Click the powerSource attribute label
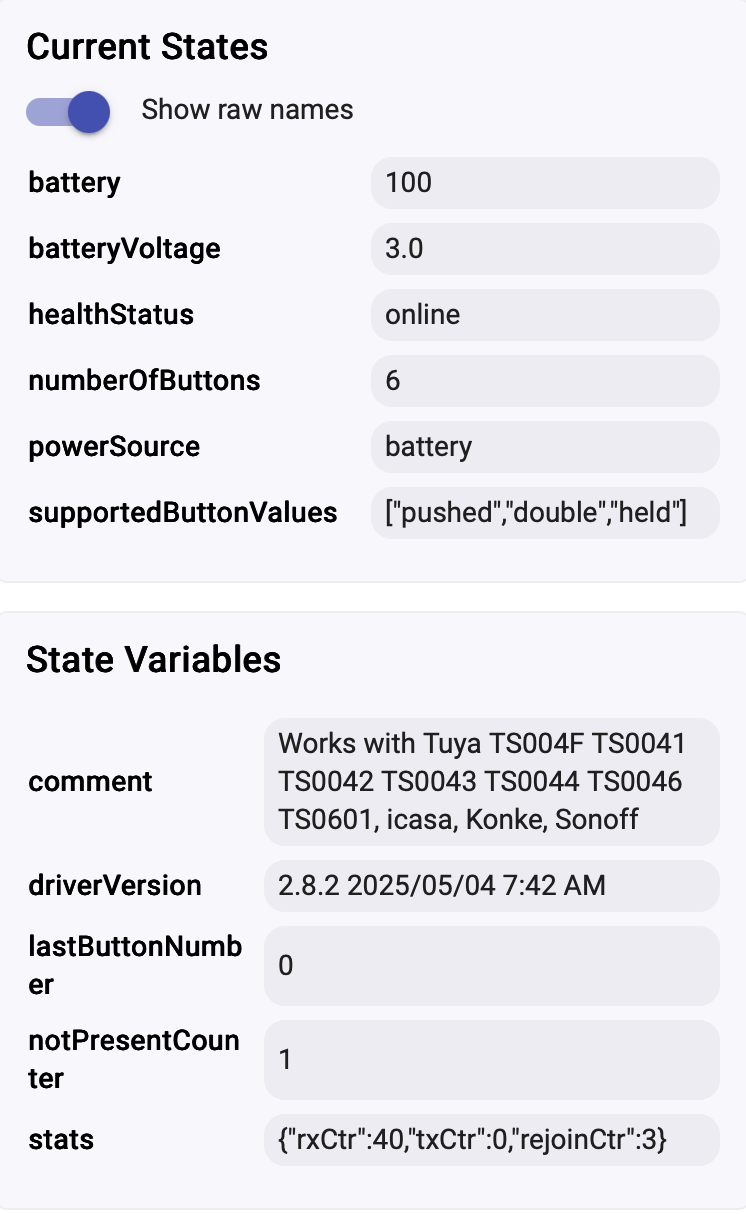 [114, 447]
